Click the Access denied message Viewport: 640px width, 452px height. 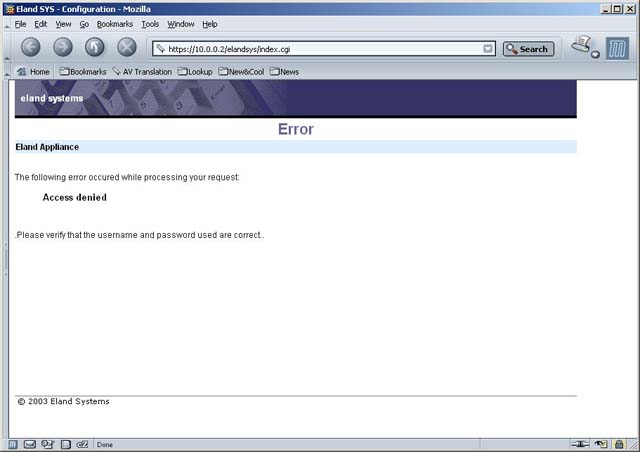[x=75, y=198]
